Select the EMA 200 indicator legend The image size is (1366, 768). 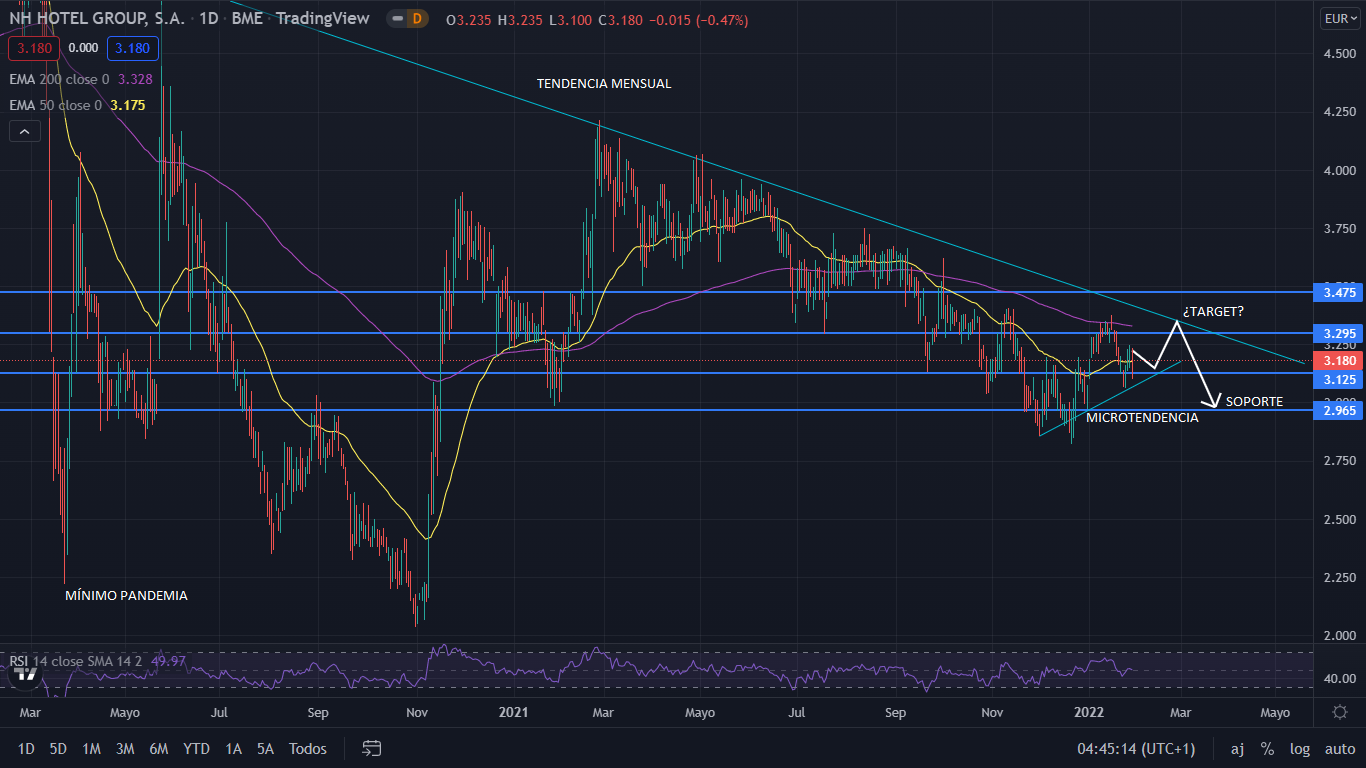click(55, 78)
